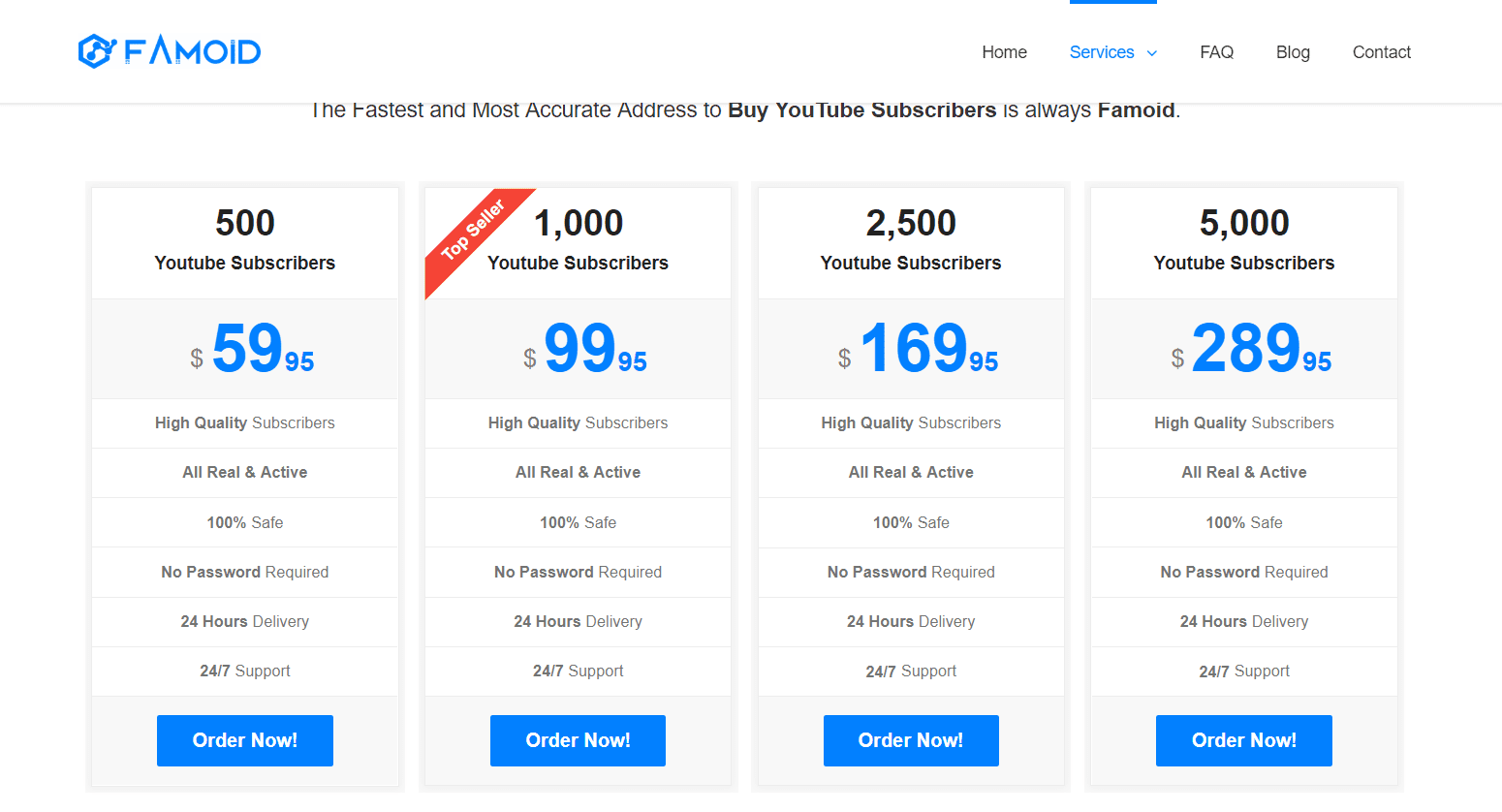Click the 'Buy YouTube Subscribers' tagline text

click(862, 110)
